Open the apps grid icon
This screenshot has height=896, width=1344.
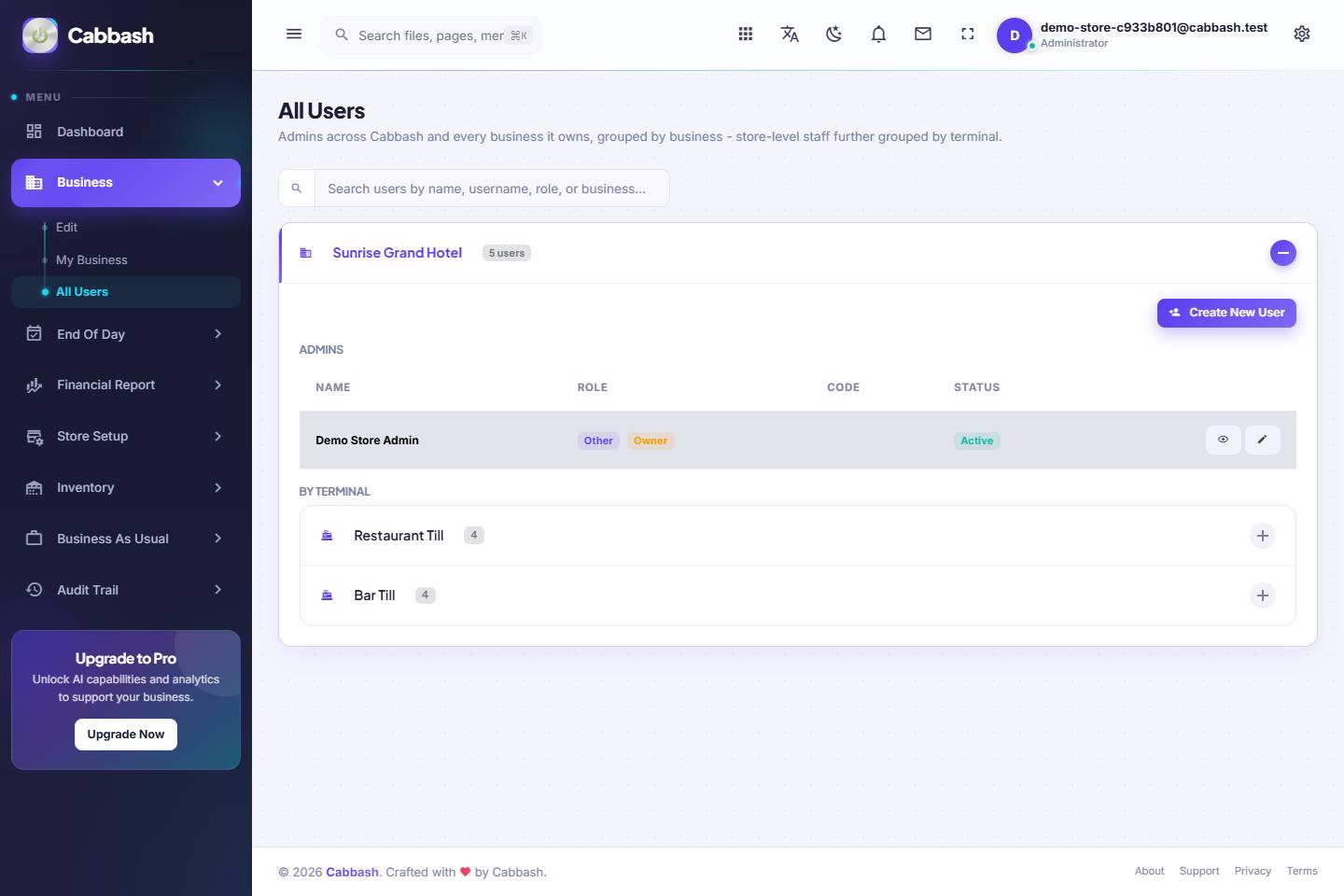pyautogui.click(x=746, y=35)
